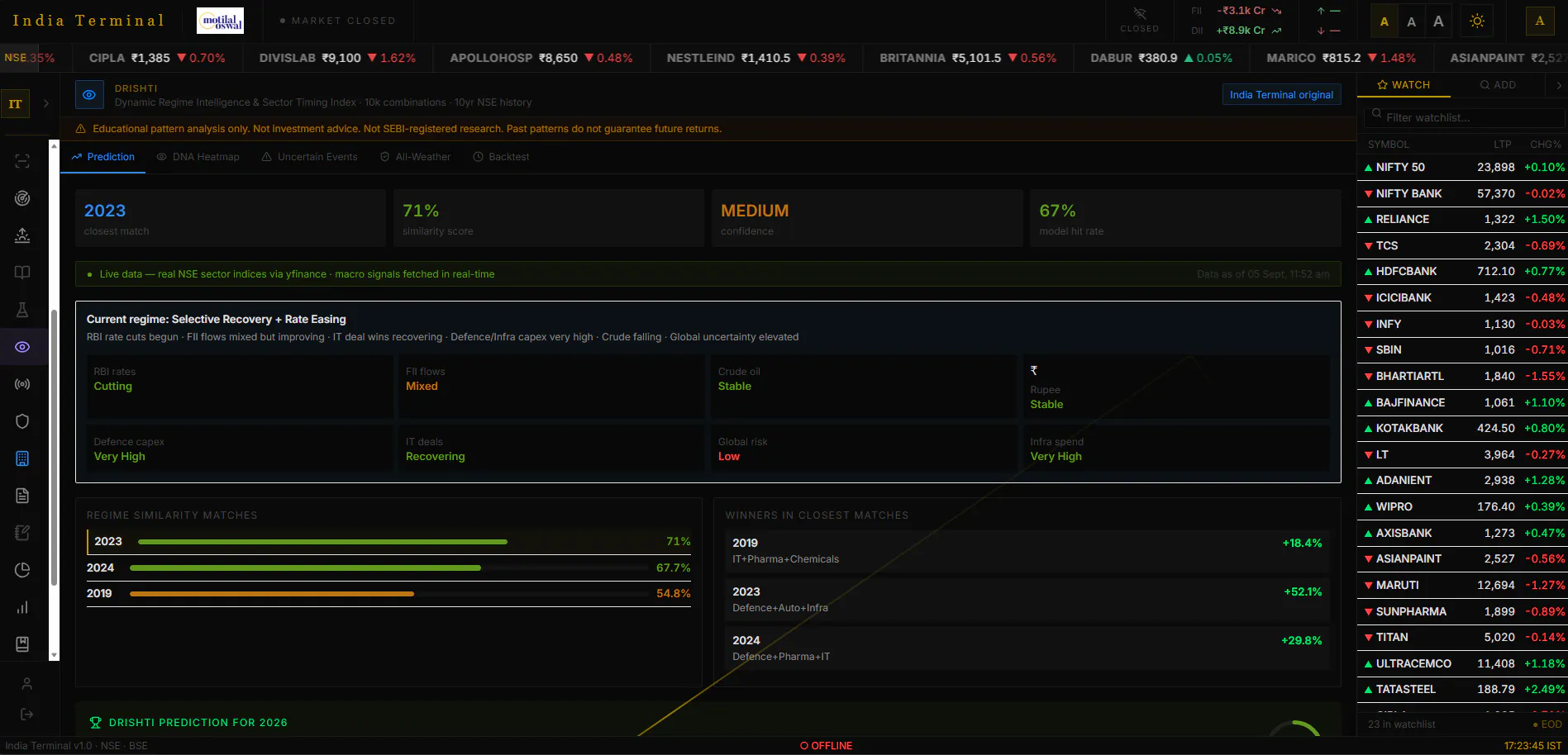
Task: Toggle light theme with sun icon
Action: pos(1477,21)
